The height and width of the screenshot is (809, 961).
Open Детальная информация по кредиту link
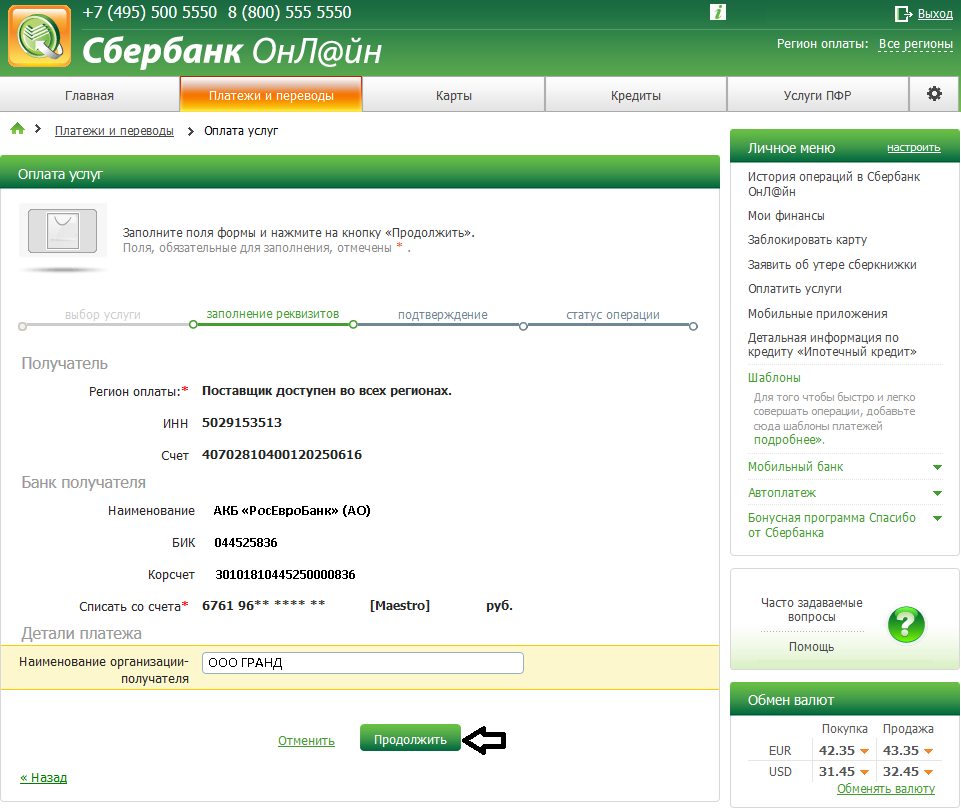click(832, 344)
